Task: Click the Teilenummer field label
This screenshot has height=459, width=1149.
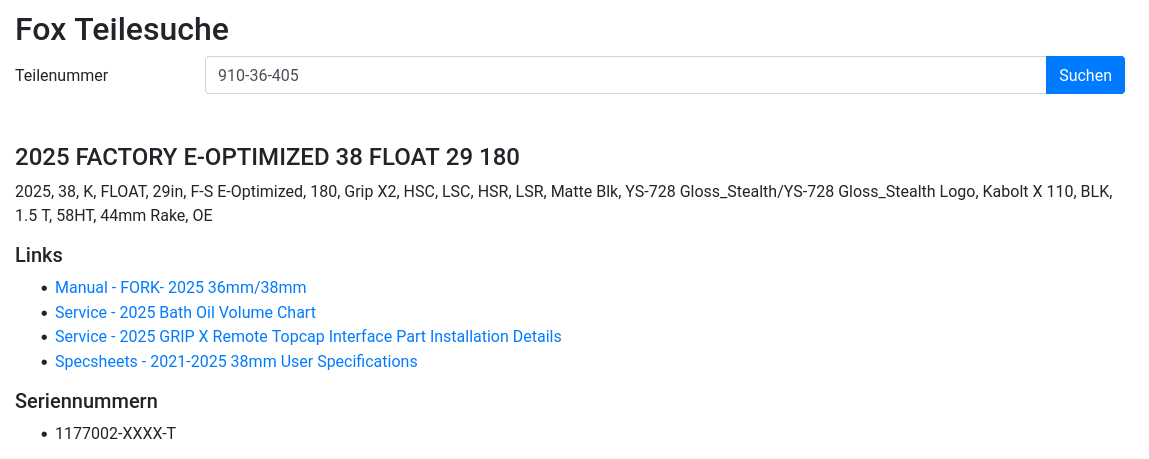Action: coord(61,75)
